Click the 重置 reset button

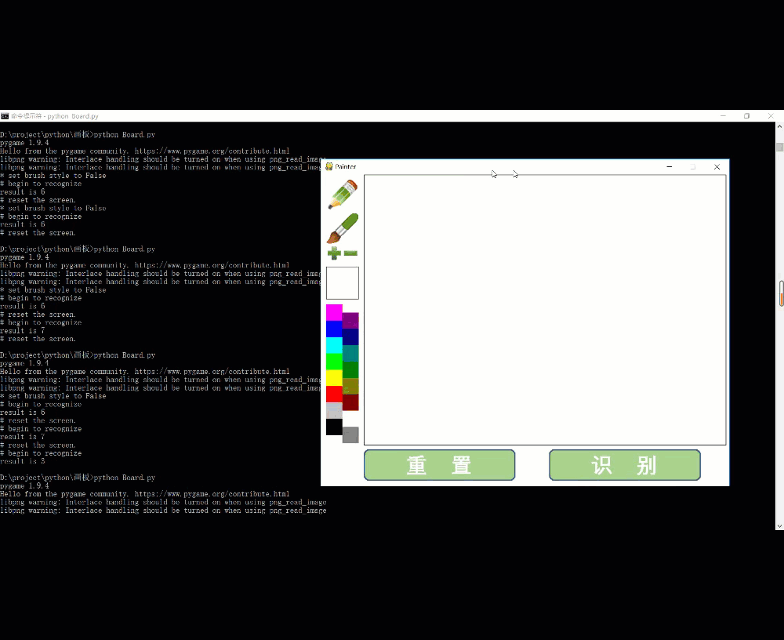coord(440,465)
